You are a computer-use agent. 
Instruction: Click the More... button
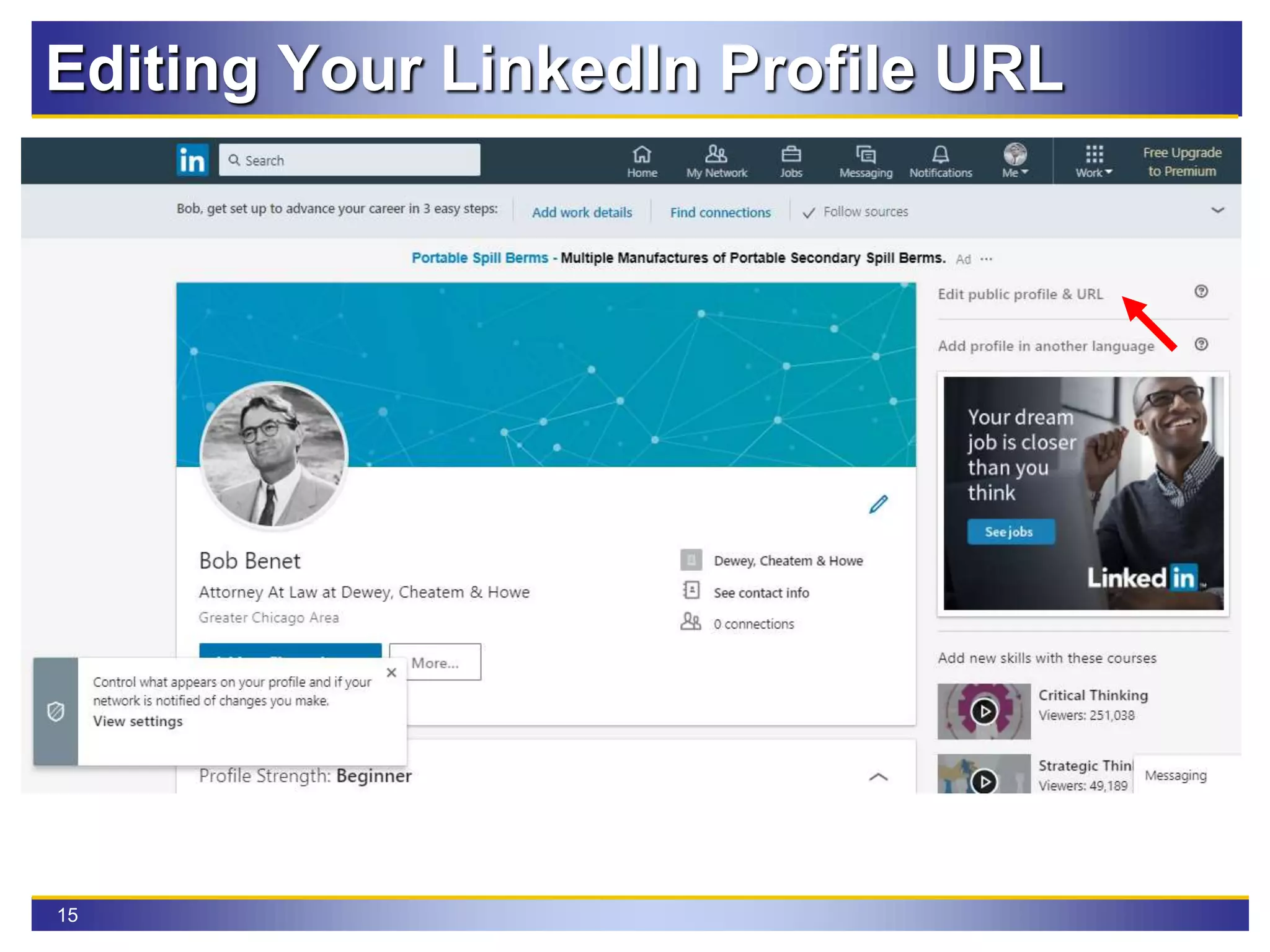pos(435,662)
